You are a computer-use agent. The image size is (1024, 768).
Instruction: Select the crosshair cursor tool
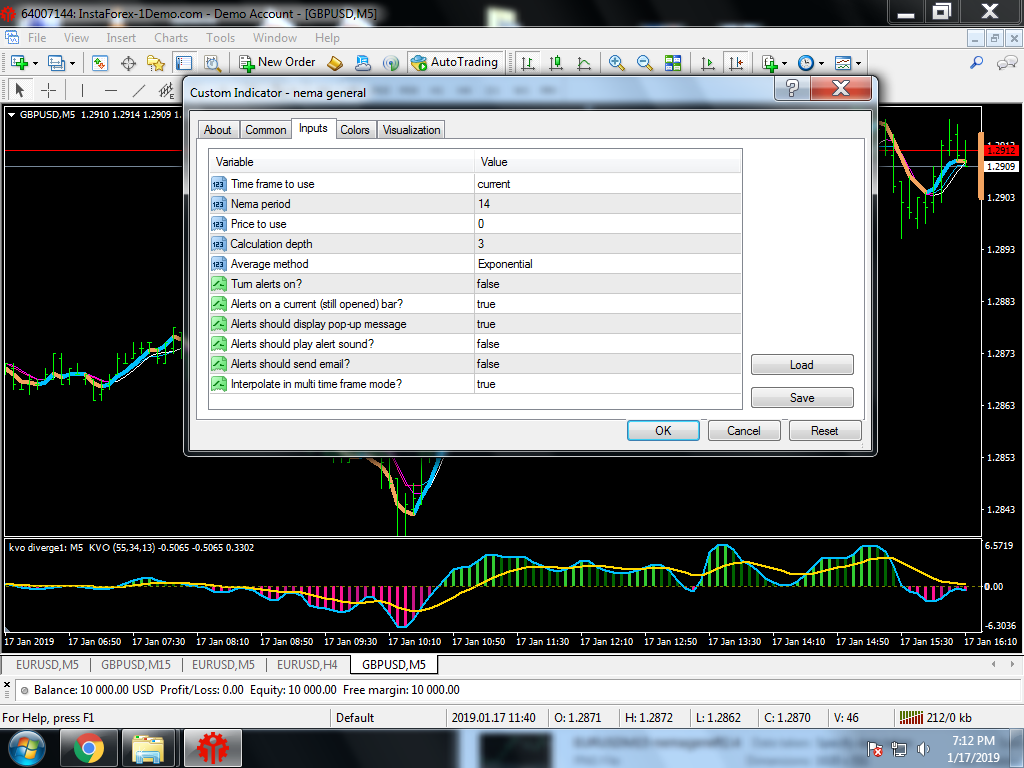47,90
